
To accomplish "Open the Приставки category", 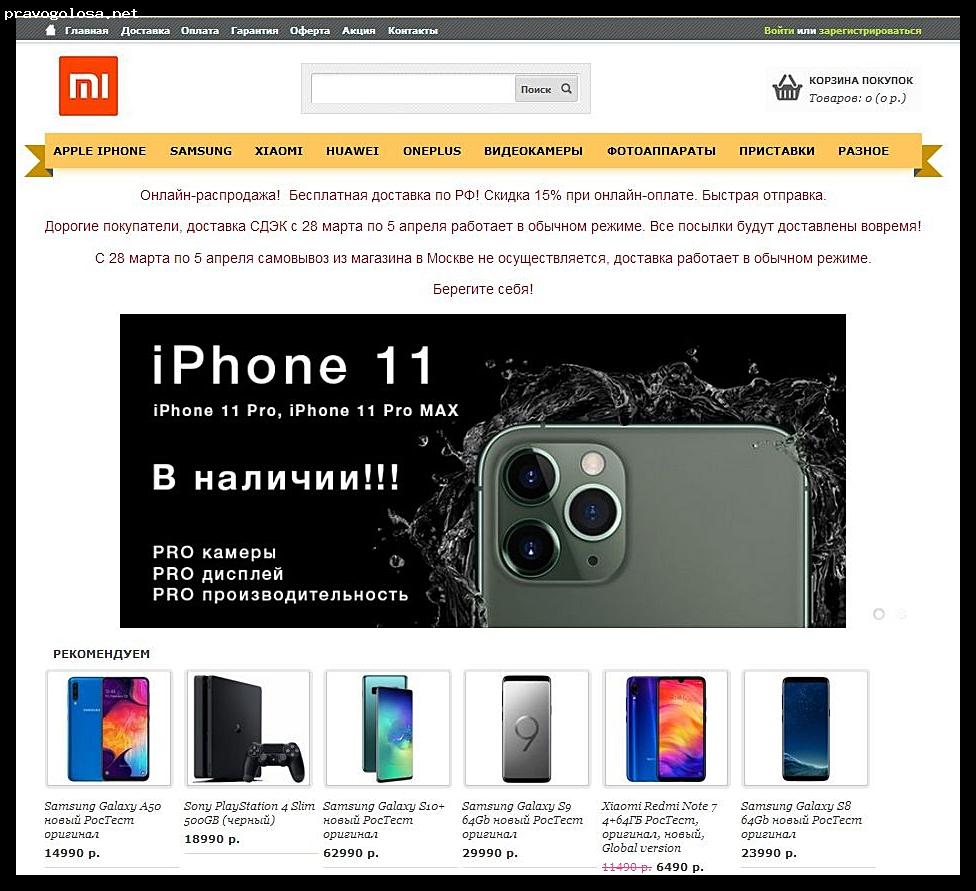I will [777, 151].
